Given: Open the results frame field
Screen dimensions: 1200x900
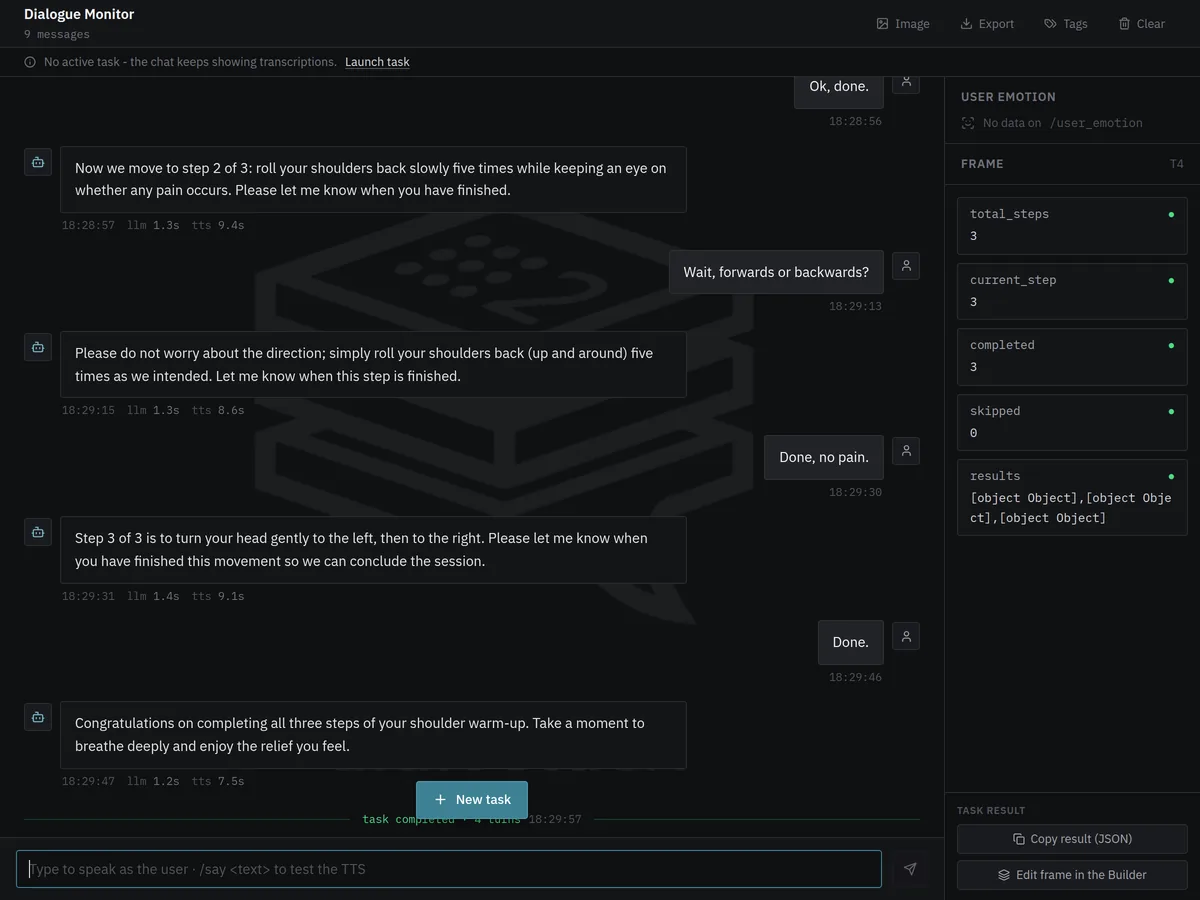Looking at the screenshot, I should tap(1072, 497).
